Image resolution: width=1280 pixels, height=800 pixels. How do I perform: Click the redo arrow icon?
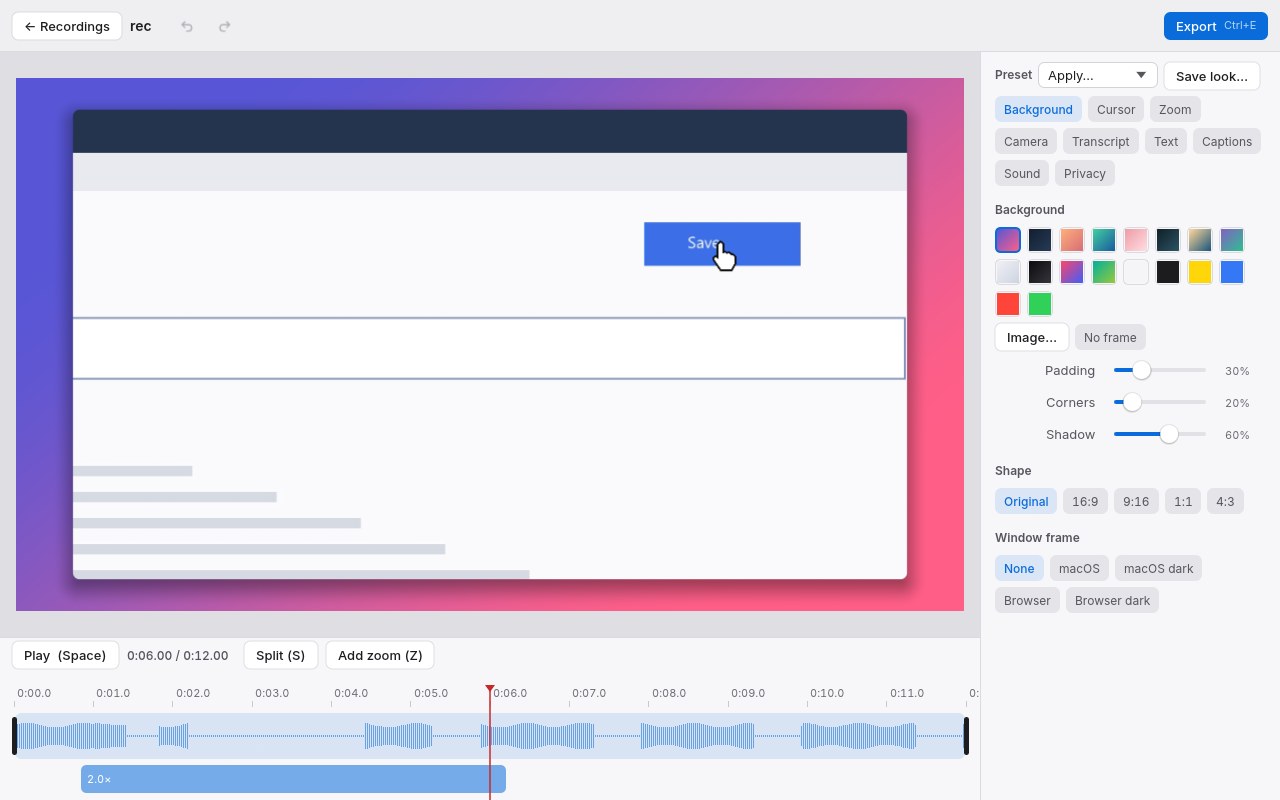[225, 26]
